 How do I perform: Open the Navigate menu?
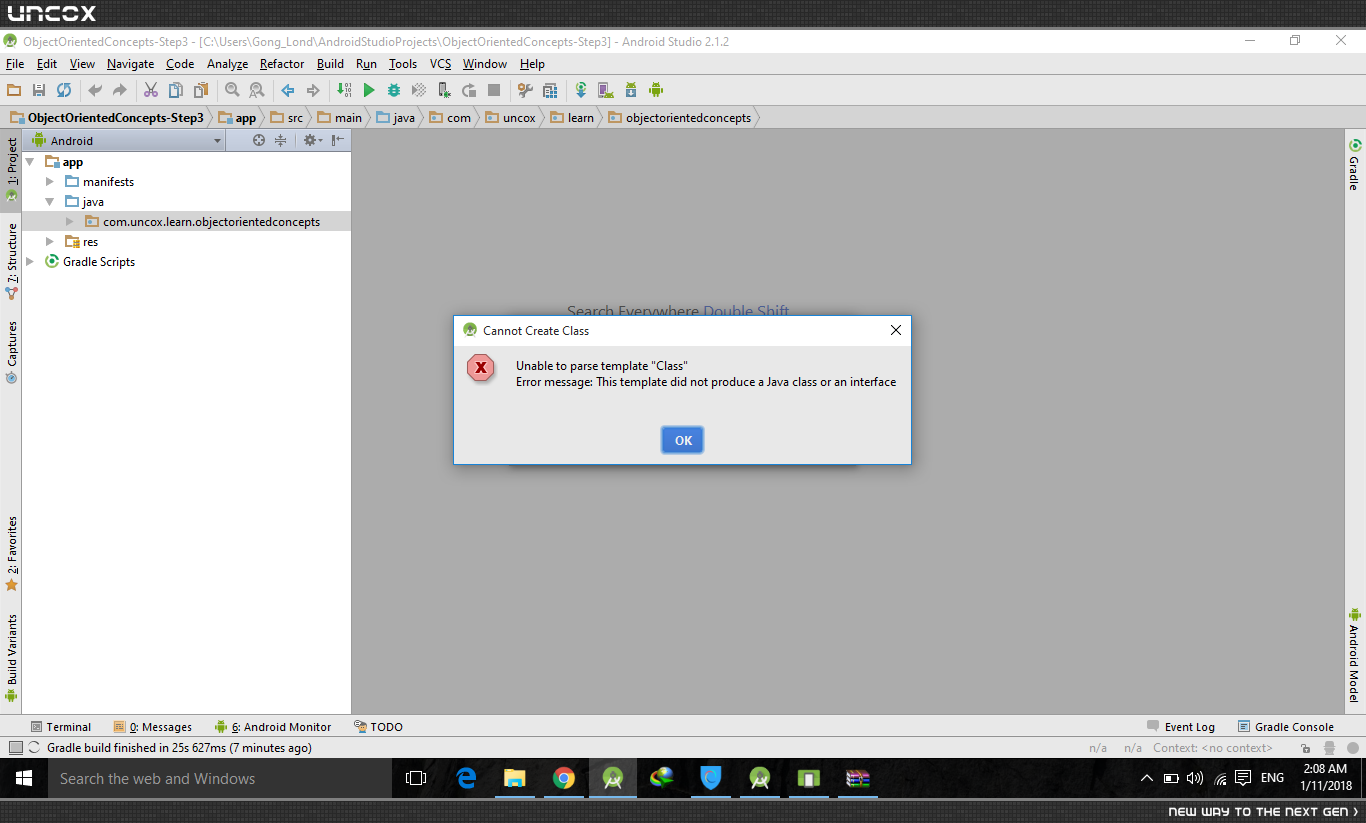tap(131, 64)
